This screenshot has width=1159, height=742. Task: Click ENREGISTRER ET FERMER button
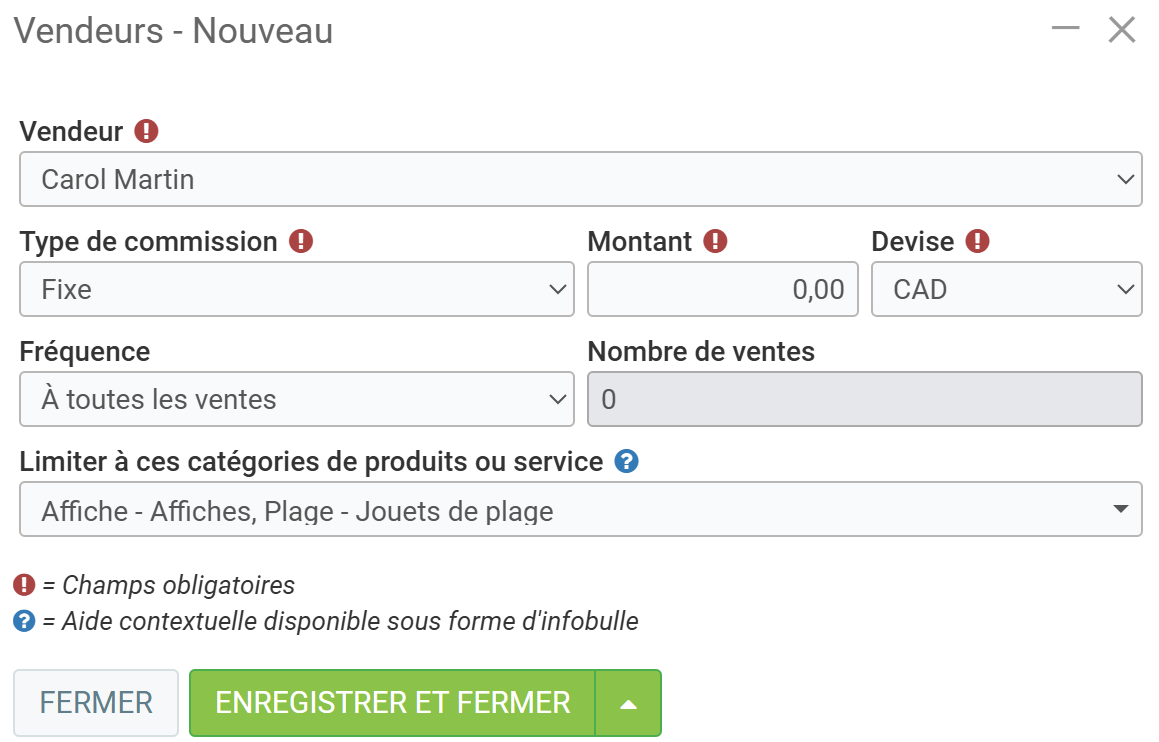[392, 703]
